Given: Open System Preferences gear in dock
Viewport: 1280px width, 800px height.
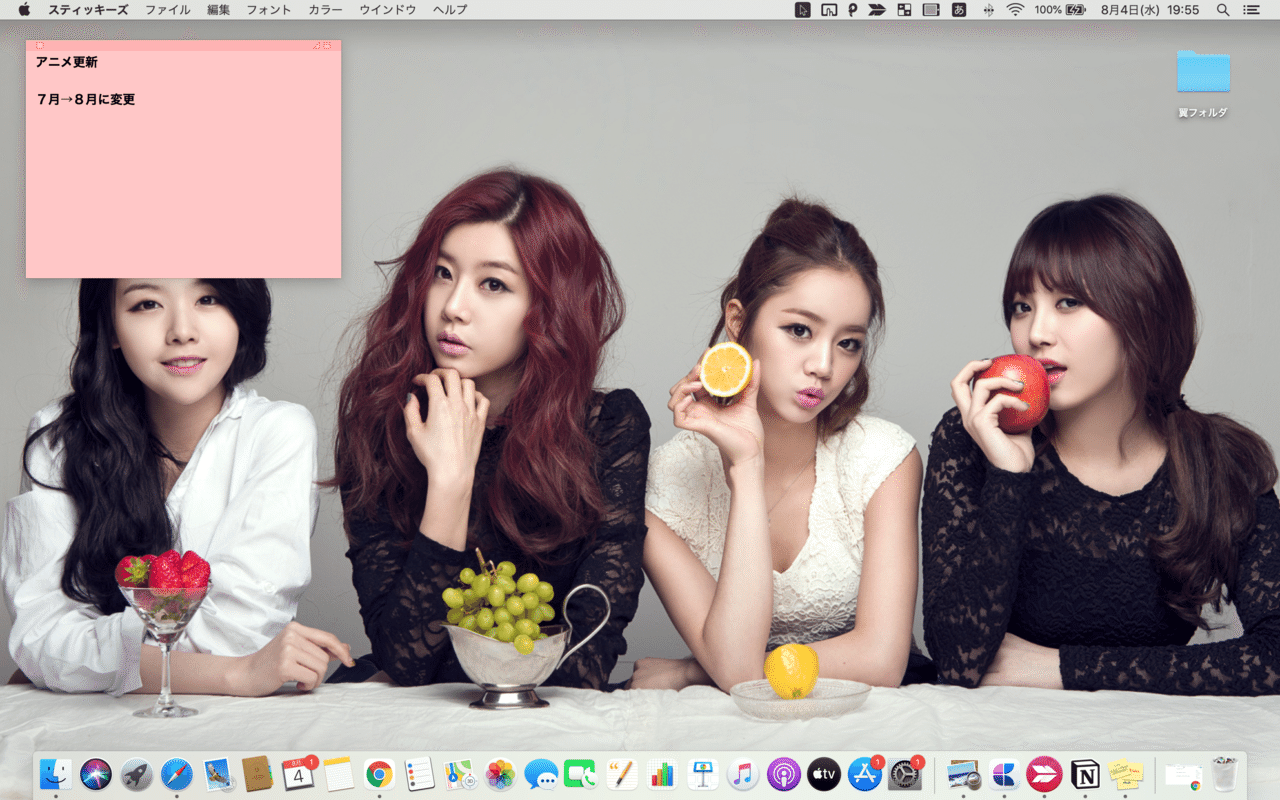Looking at the screenshot, I should pos(905,774).
